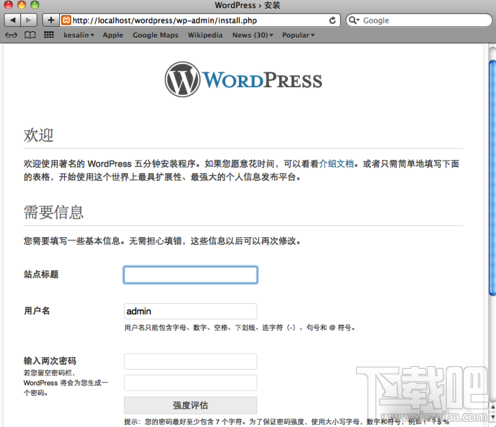The image size is (496, 427).
Task: Open the Apple bookmark
Action: click(x=113, y=35)
